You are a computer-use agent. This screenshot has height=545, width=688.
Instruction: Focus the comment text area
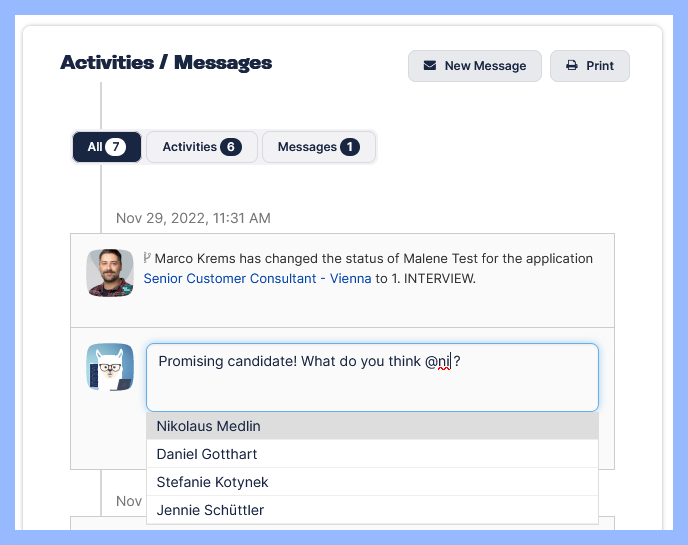(x=372, y=385)
